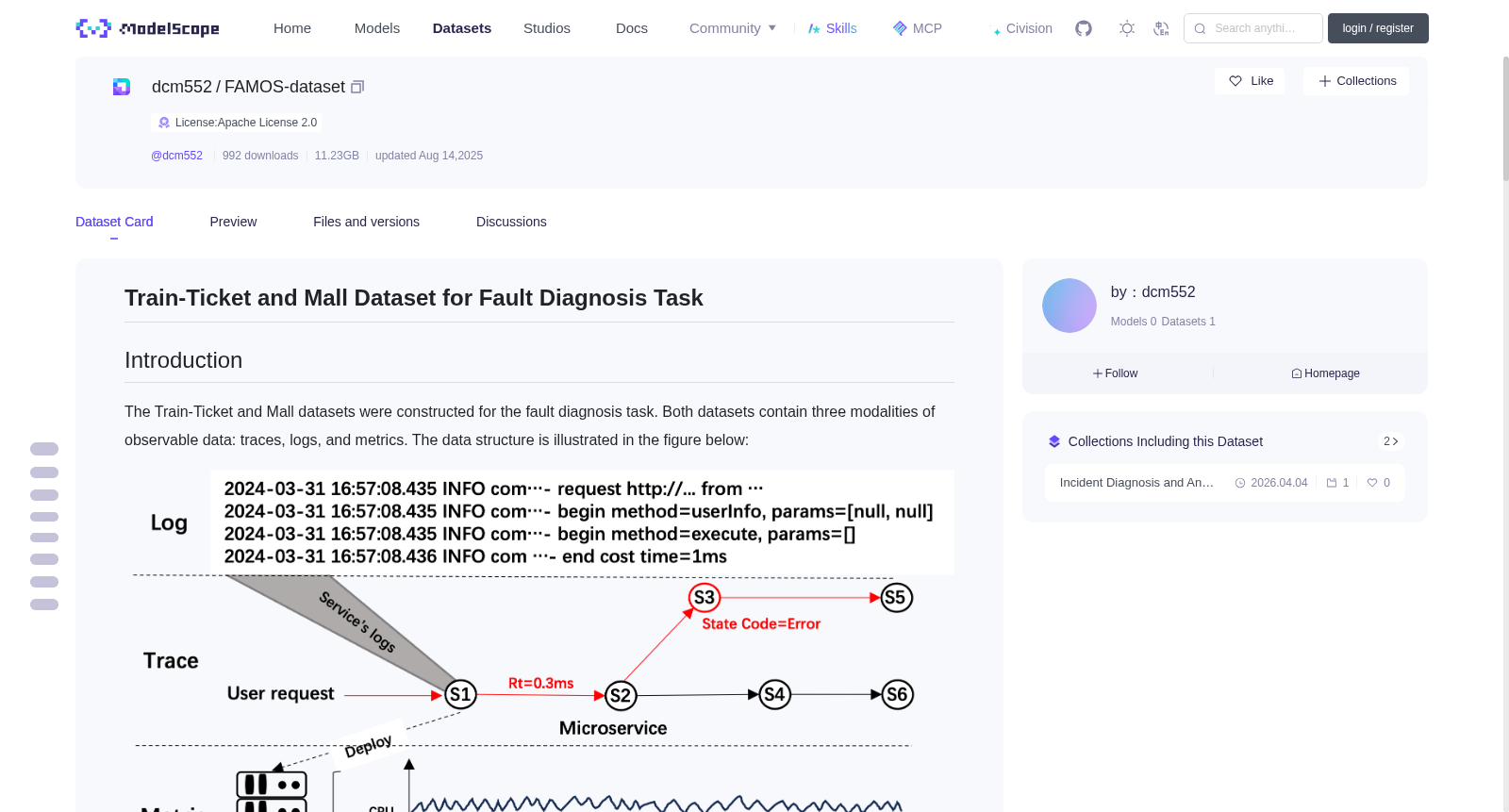Switch to the Files and versions tab
This screenshot has width=1509, height=812.
coord(366,222)
